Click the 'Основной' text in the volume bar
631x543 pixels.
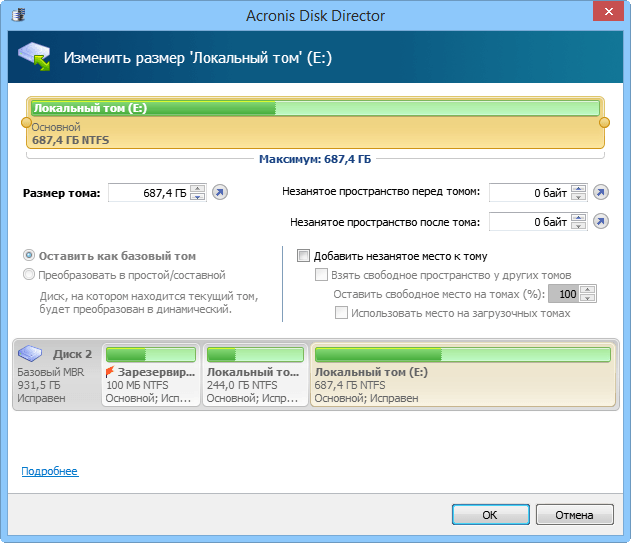(56, 127)
